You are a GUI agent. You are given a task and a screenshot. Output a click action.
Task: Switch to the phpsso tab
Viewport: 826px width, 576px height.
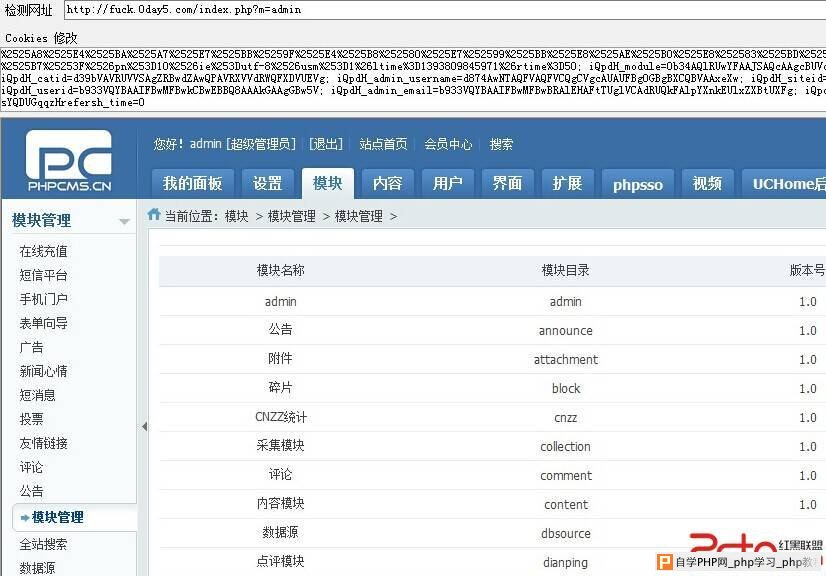[x=637, y=184]
